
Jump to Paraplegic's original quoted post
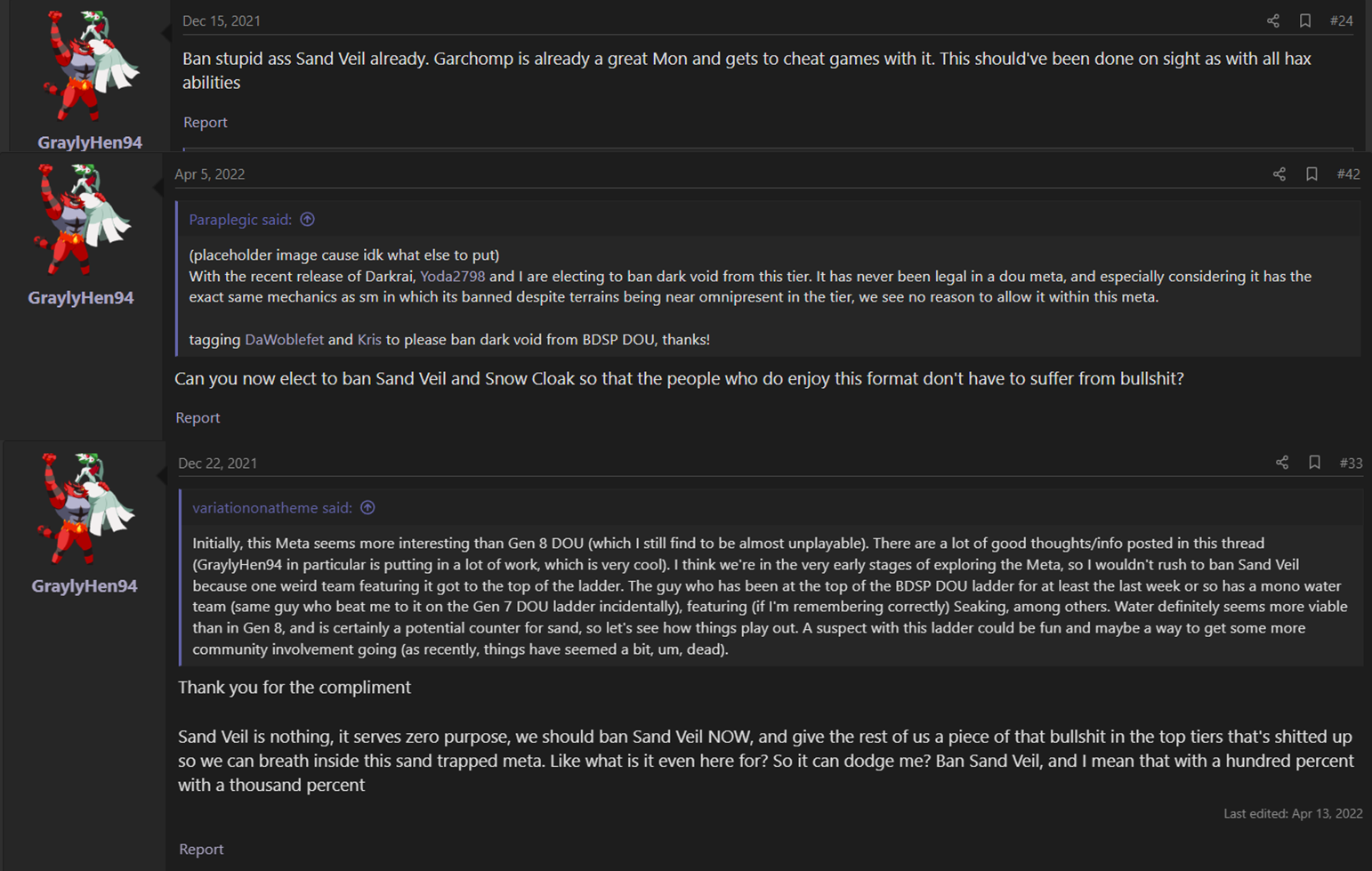point(307,220)
